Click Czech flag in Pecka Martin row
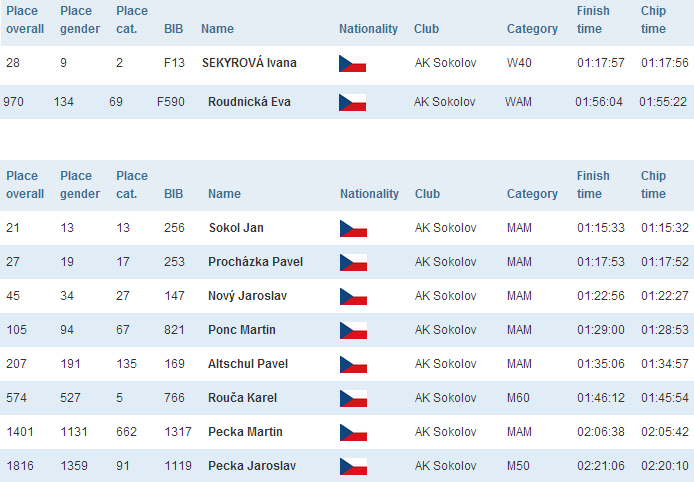 click(x=353, y=432)
